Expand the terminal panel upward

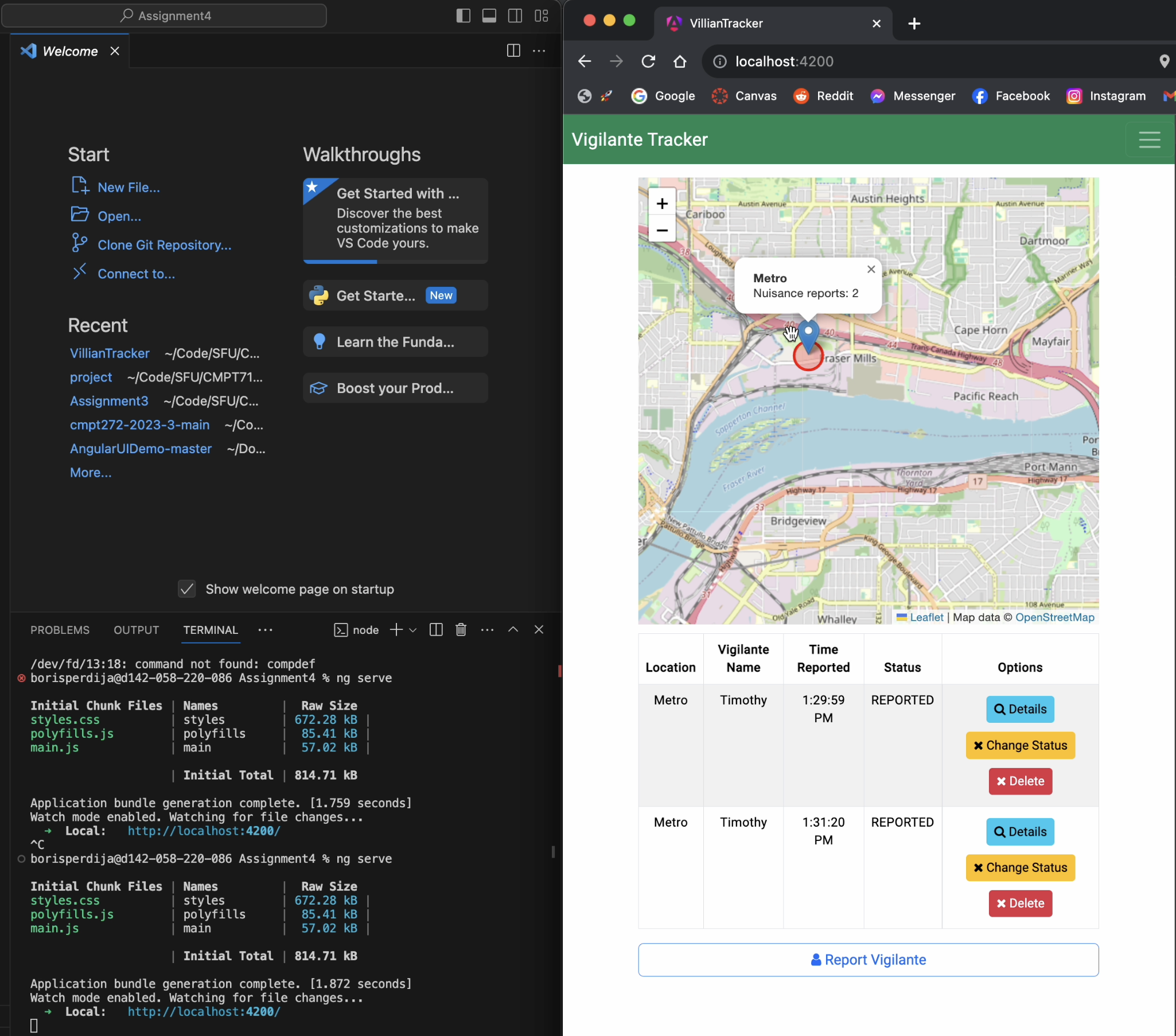513,630
